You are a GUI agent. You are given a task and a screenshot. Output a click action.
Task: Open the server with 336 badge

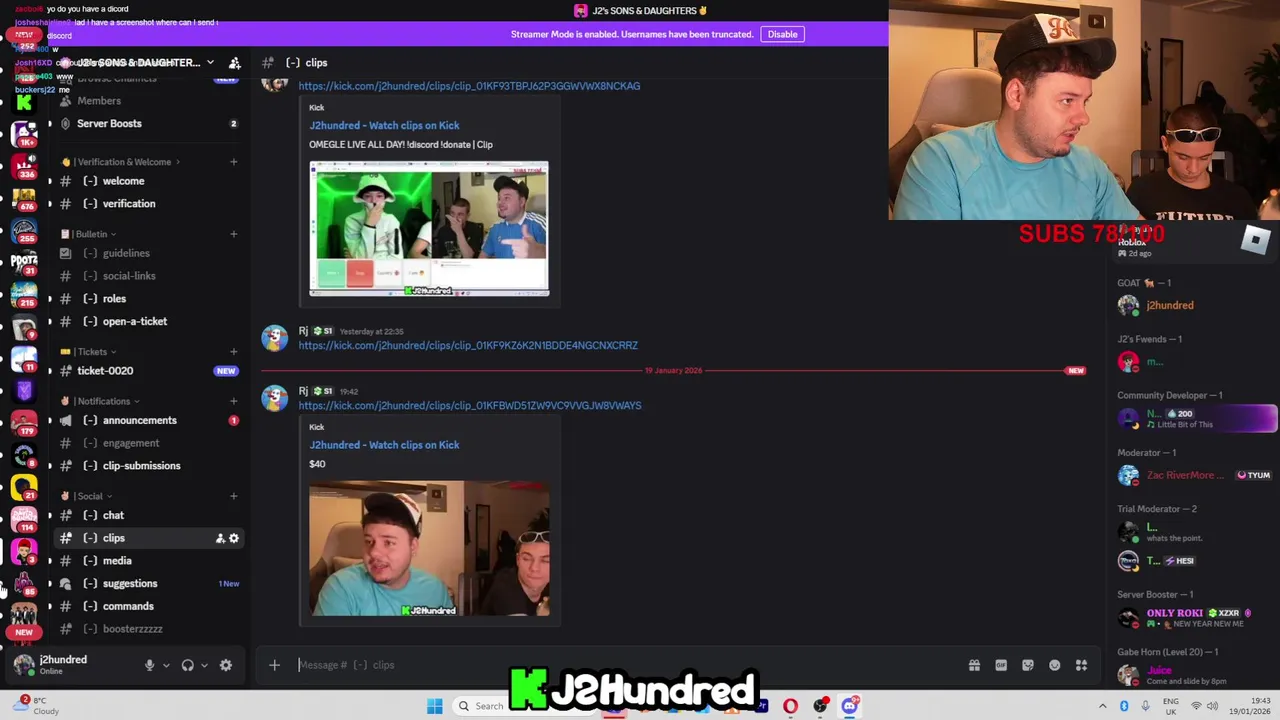point(24,166)
